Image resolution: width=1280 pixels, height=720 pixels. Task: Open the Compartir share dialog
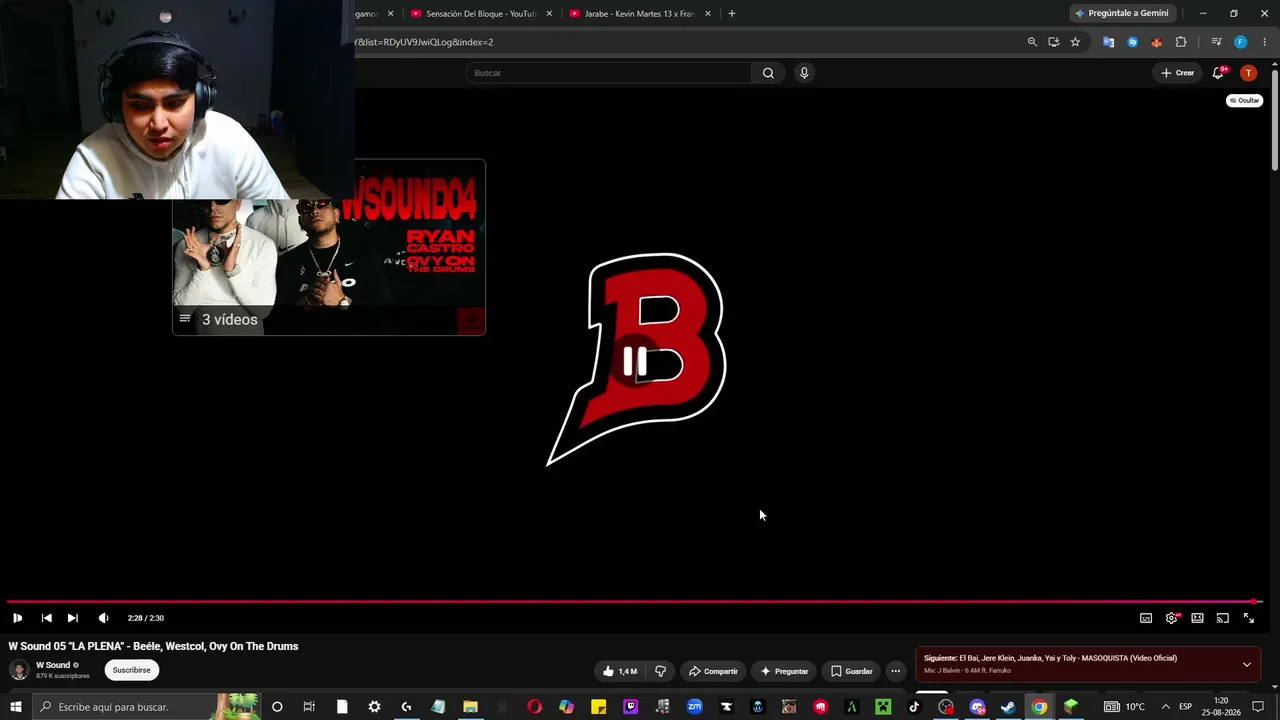[713, 671]
